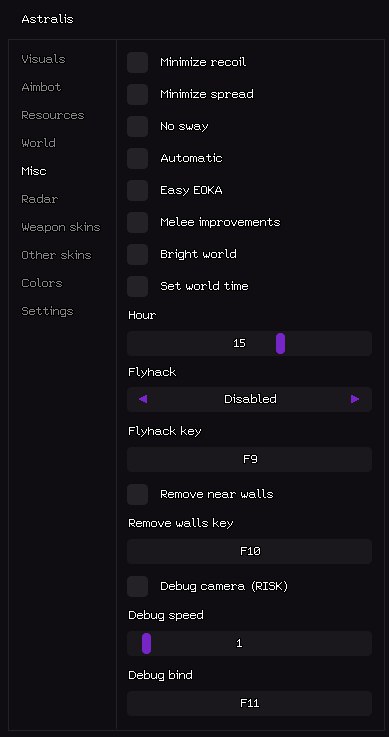389x737 pixels.
Task: Click the left arrow of the Flyhack selector
Action: point(143,399)
